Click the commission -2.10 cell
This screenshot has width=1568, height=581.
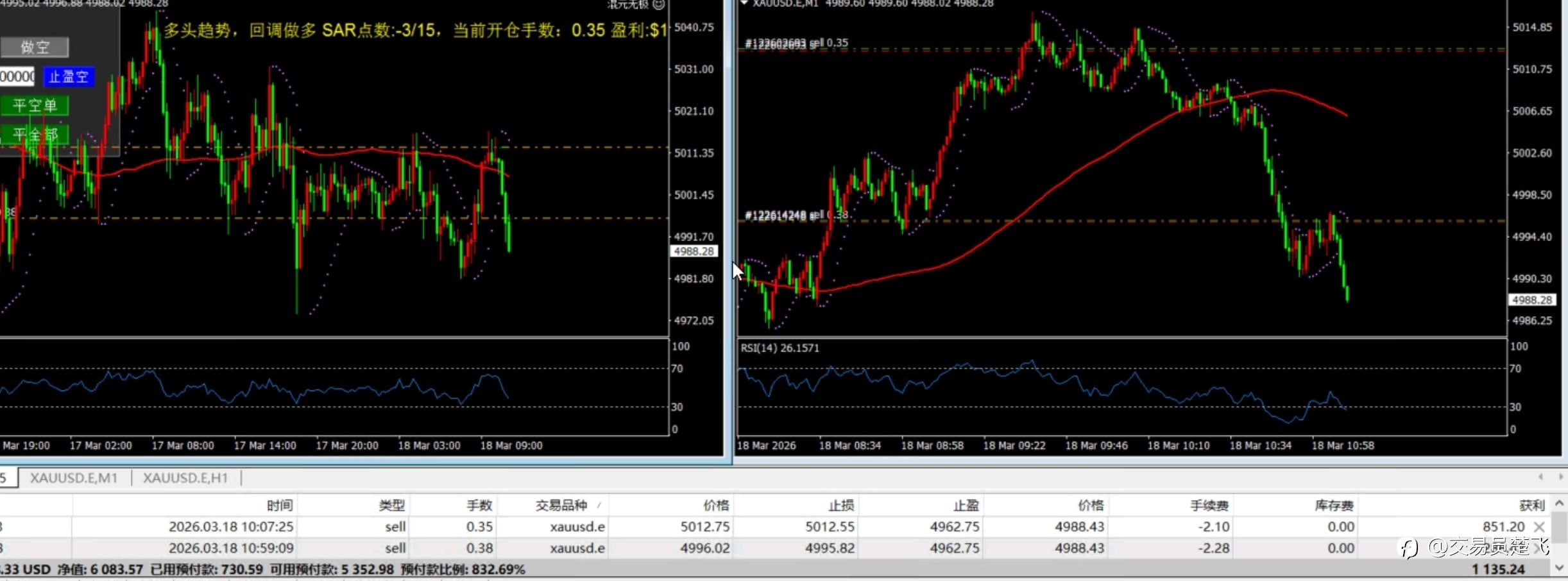coord(1213,526)
